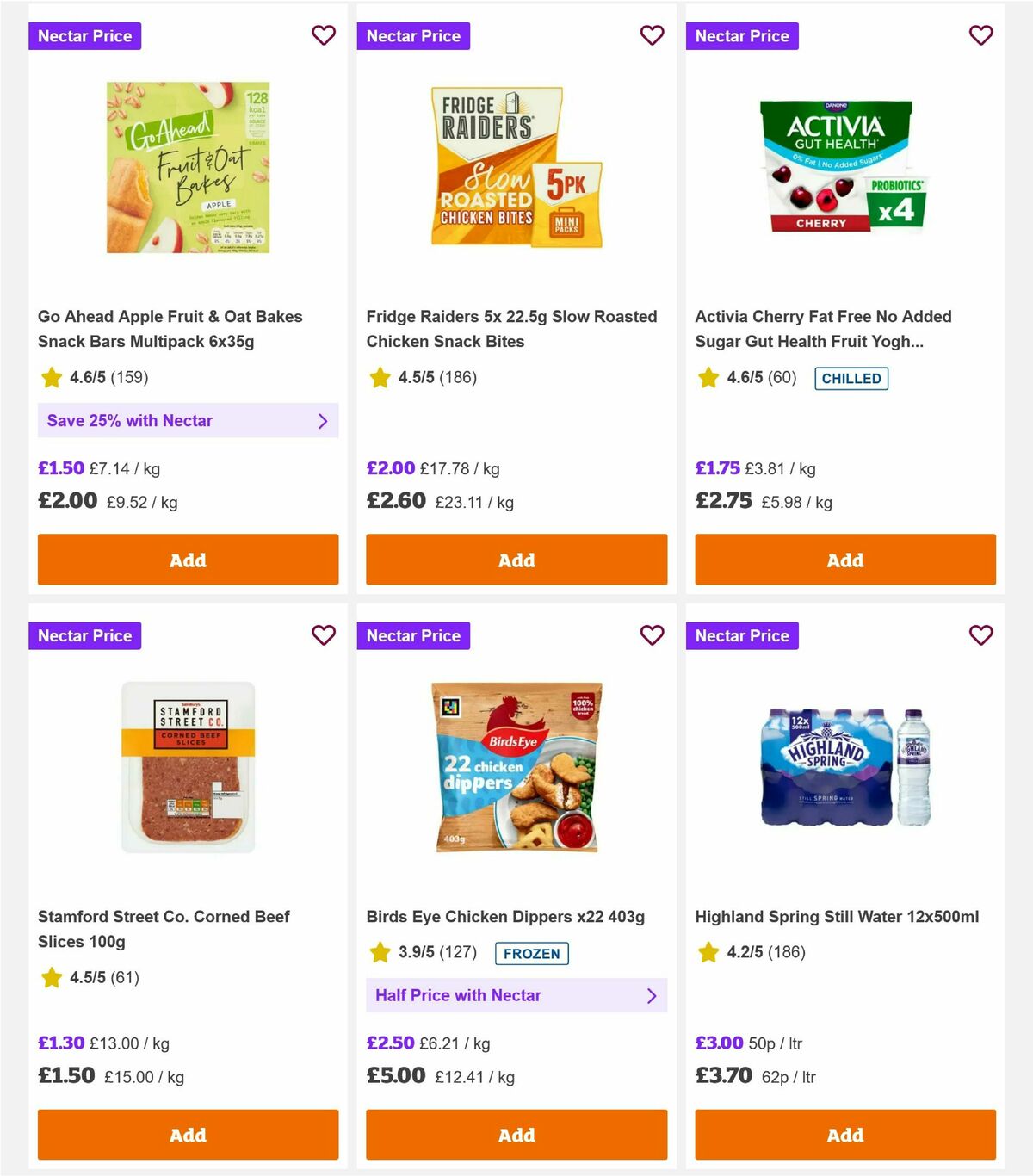Click the heart icon on Fridge Raiders
The width and height of the screenshot is (1033, 1176).
point(653,35)
